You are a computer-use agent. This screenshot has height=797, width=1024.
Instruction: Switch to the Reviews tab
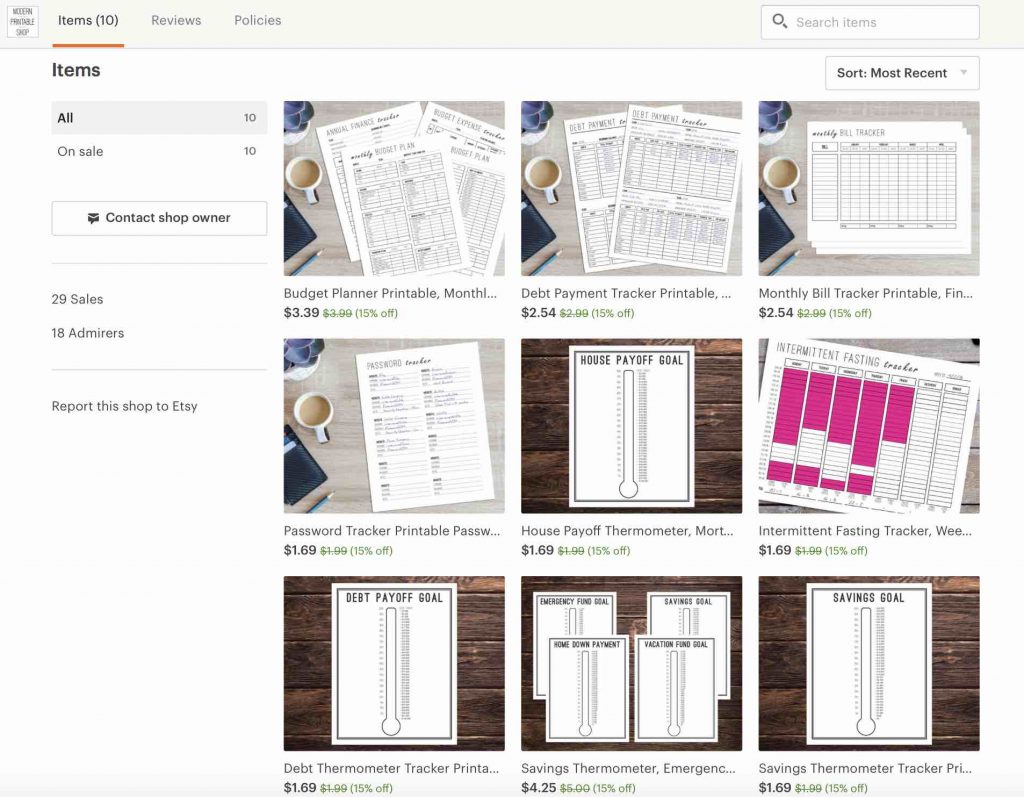click(176, 21)
